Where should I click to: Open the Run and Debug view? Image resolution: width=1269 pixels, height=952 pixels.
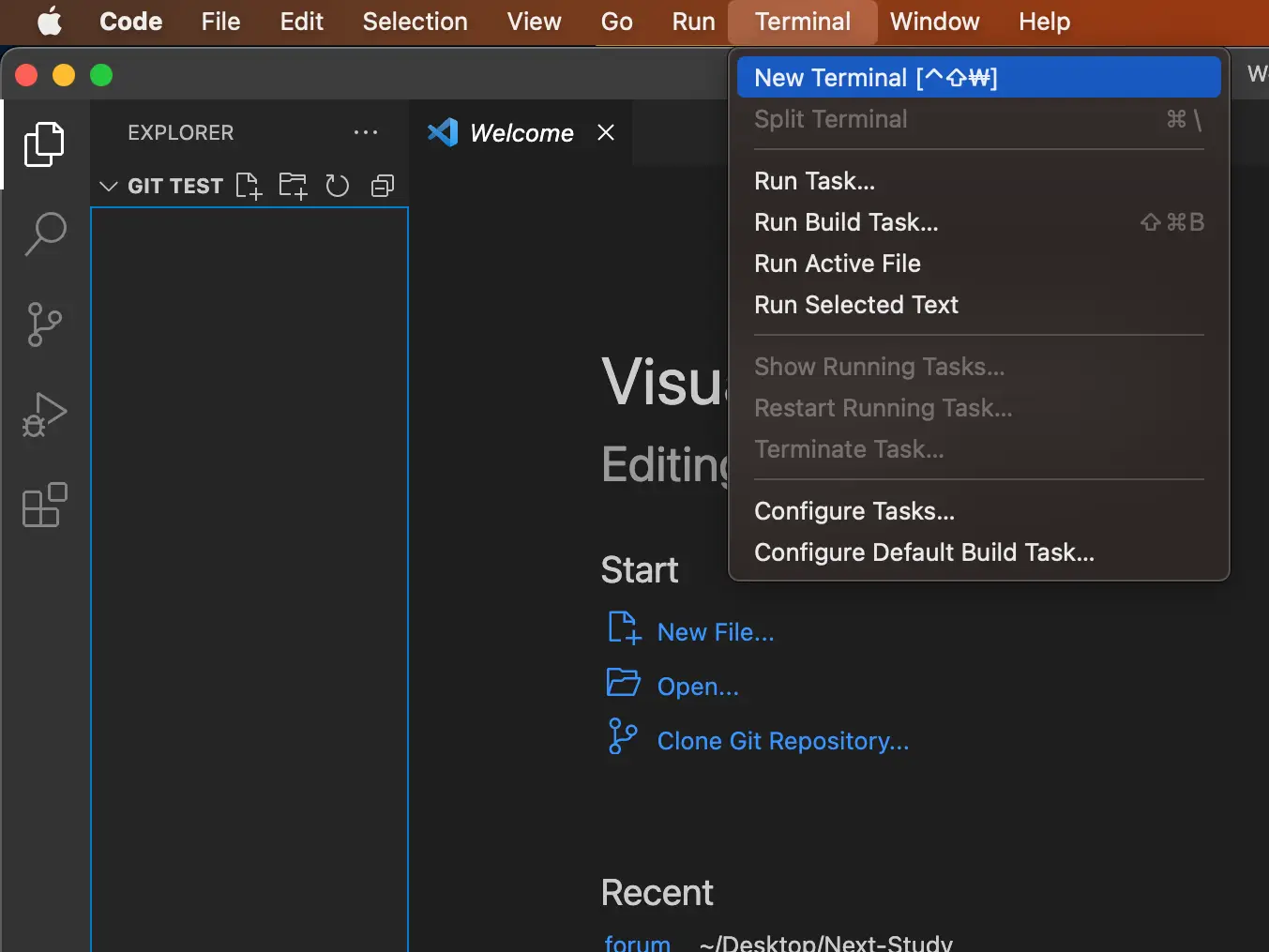click(43, 415)
